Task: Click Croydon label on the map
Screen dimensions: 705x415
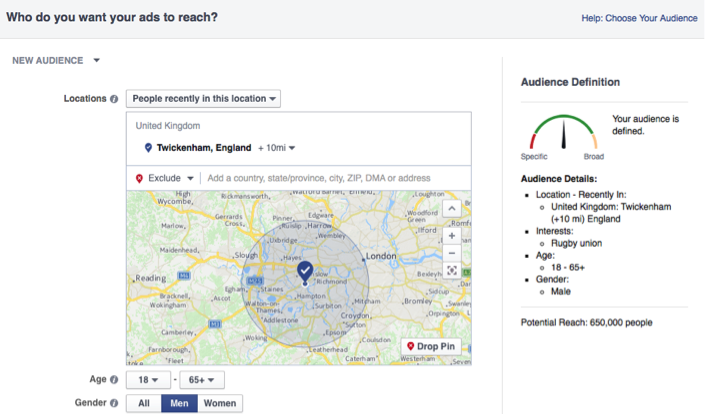Action: click(354, 316)
